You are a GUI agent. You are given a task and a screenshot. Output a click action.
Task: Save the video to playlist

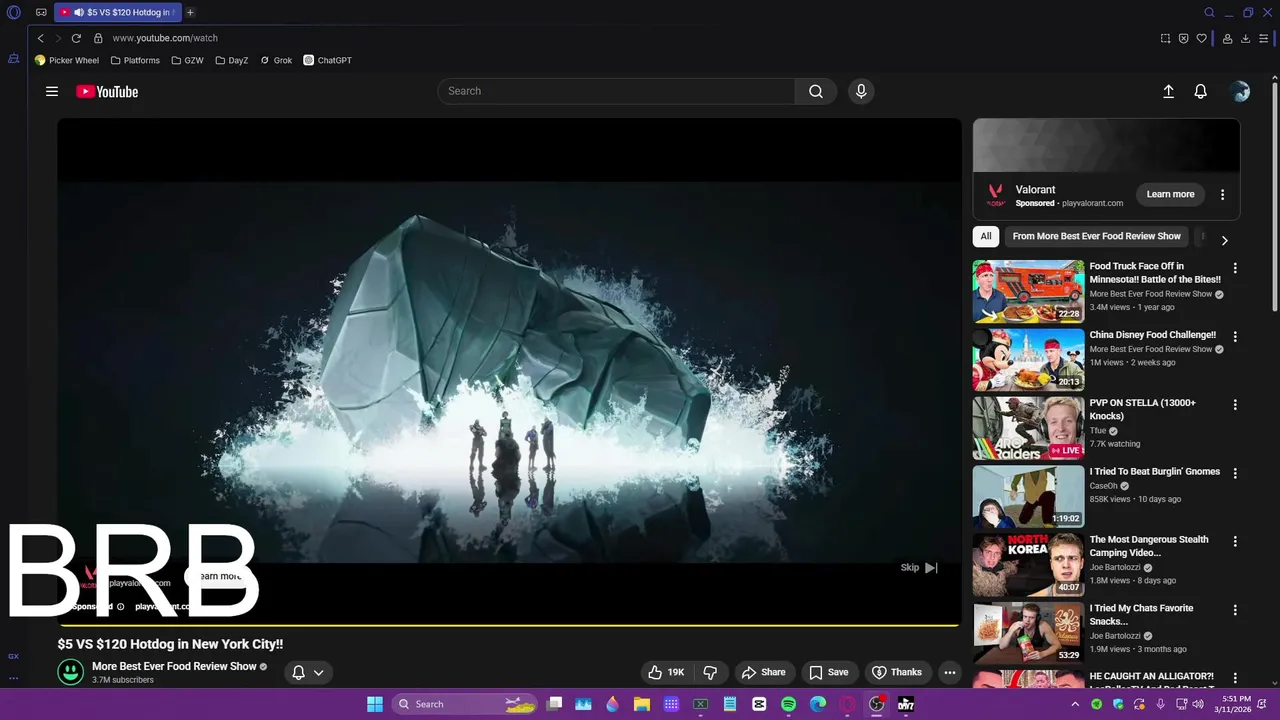829,672
